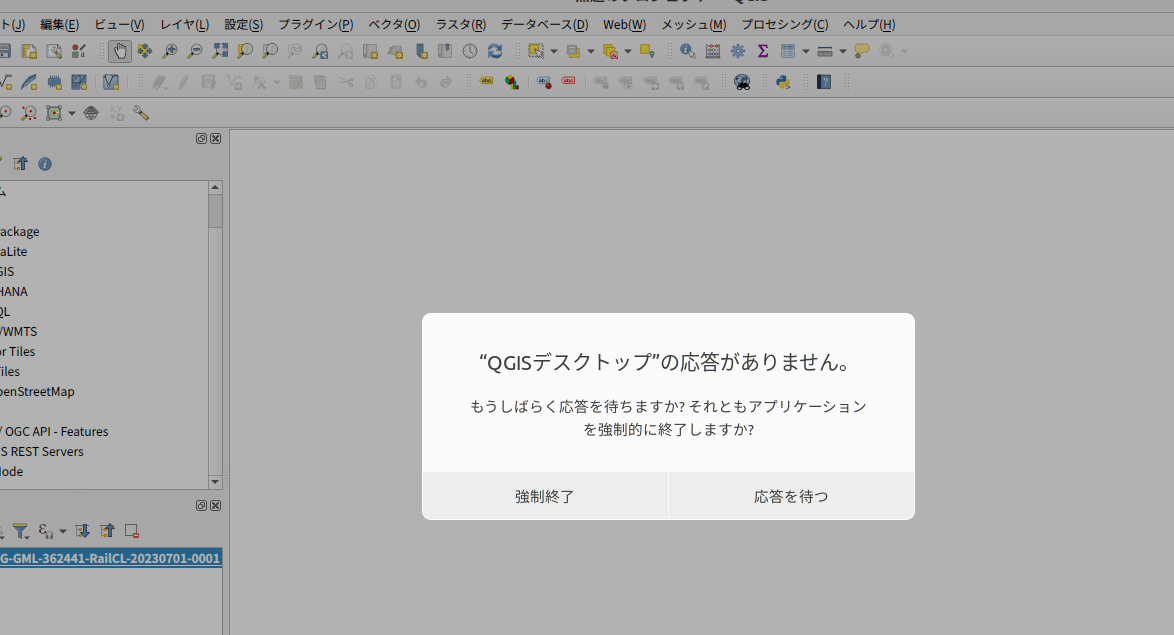Open the プロセシング(C) menu
The height and width of the screenshot is (635, 1174).
(x=785, y=25)
